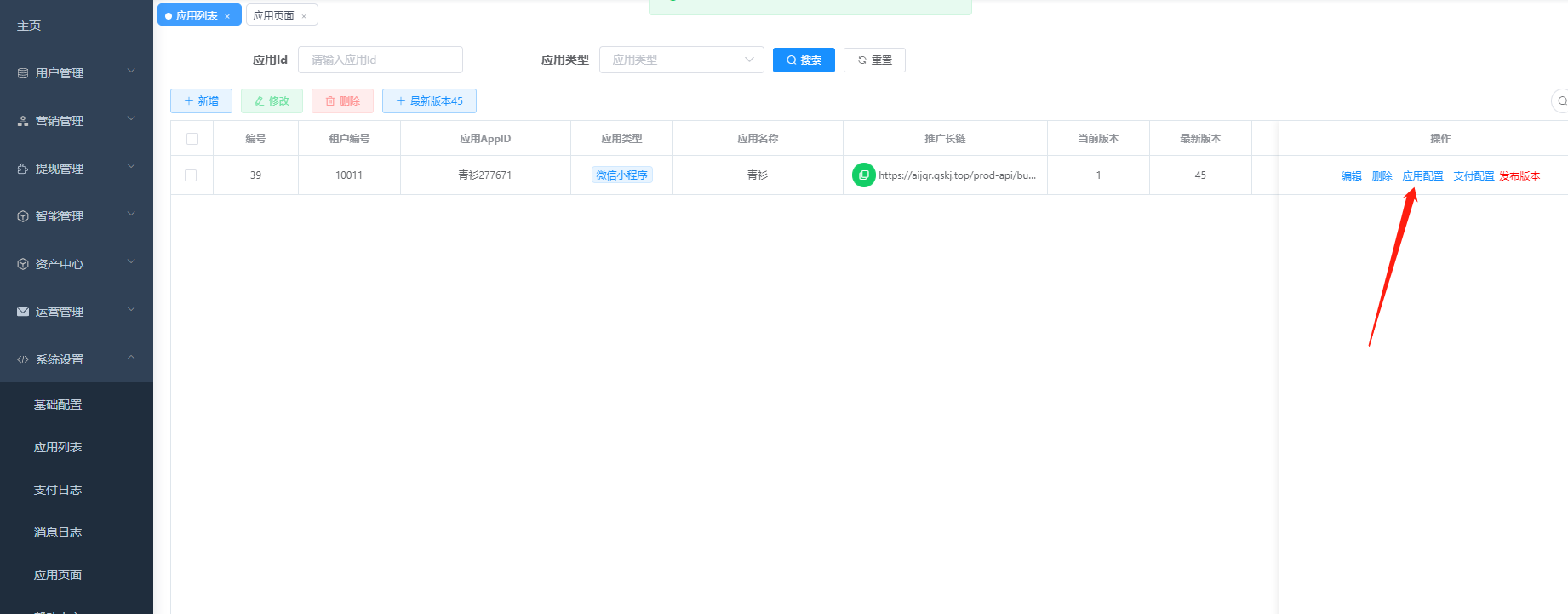Click 删除 link in row 39

1382,176
